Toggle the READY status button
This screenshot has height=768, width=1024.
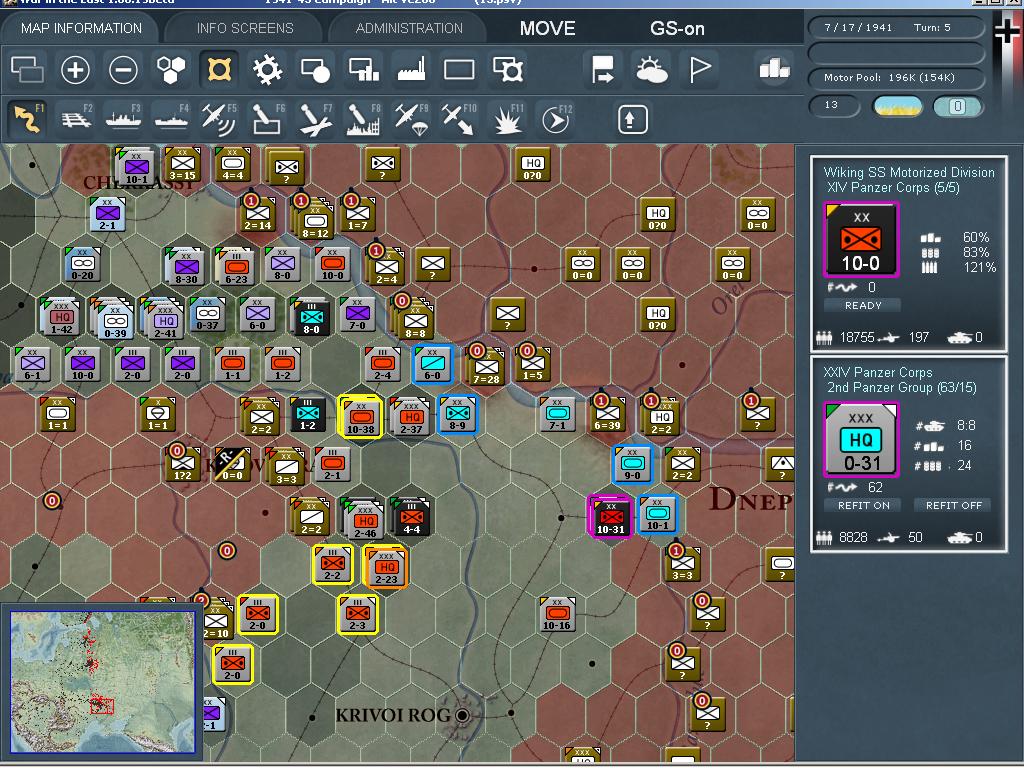863,305
